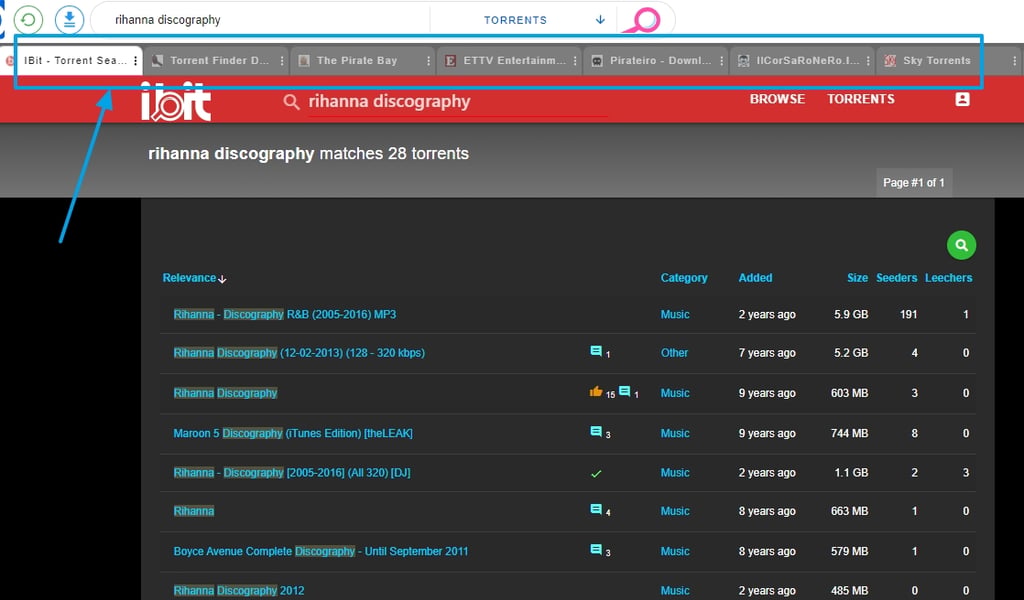This screenshot has height=600, width=1024.
Task: Click the top search field with rihanna discography
Action: [261, 20]
